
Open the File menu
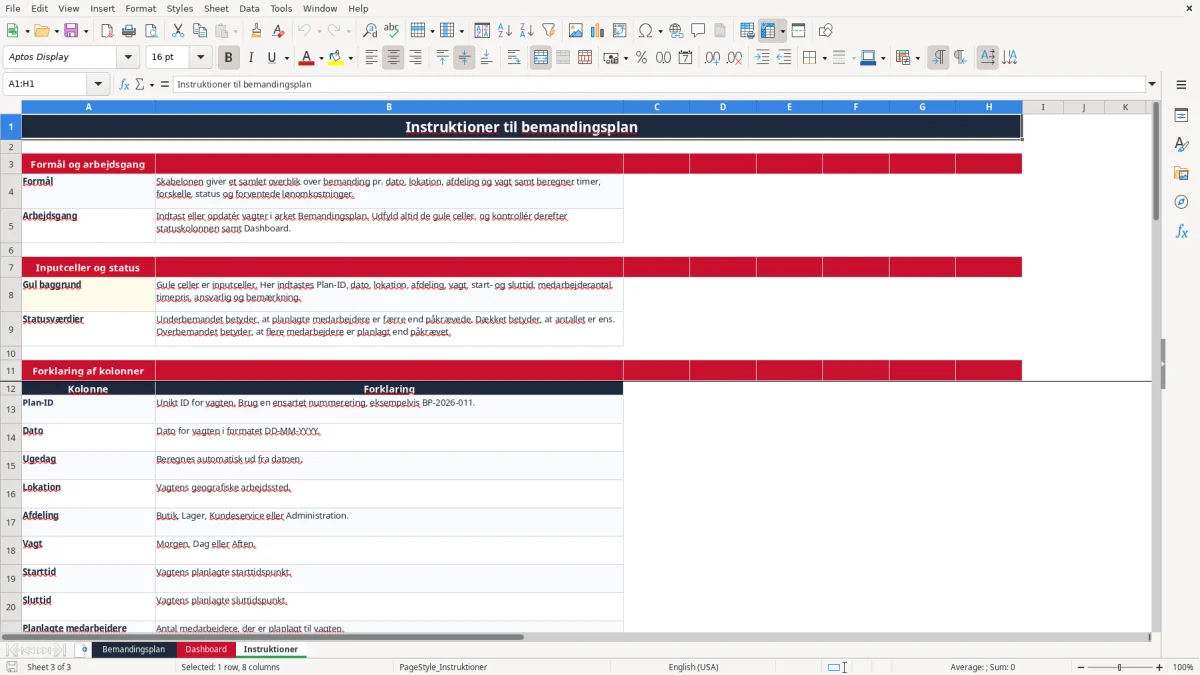tap(13, 8)
